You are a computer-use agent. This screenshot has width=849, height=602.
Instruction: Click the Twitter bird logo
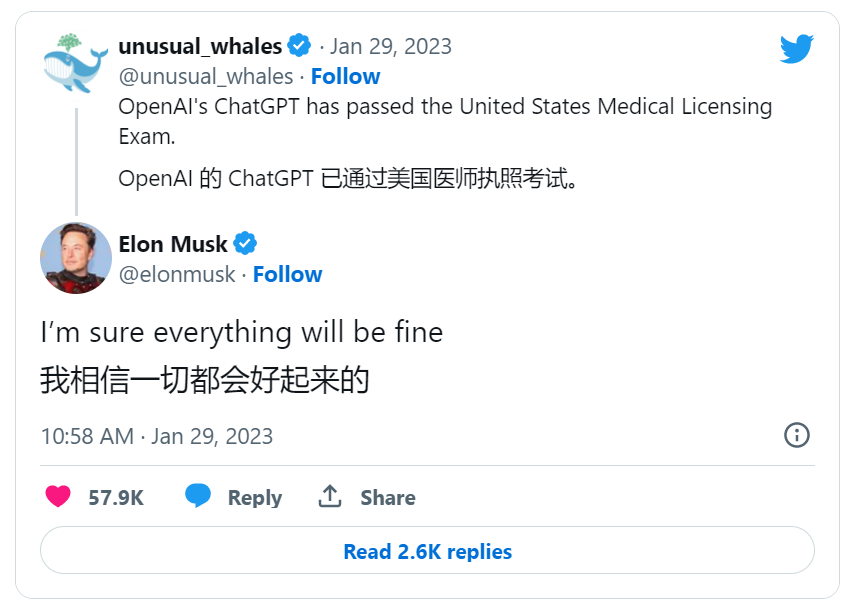point(796,48)
